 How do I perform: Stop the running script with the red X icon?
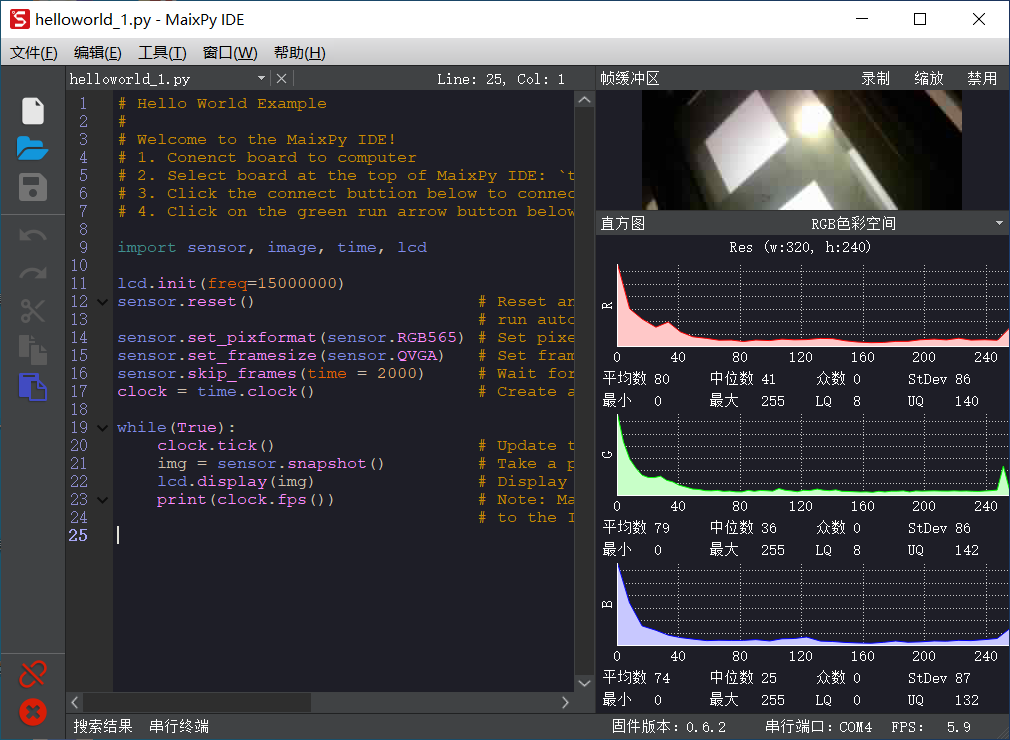coord(32,712)
